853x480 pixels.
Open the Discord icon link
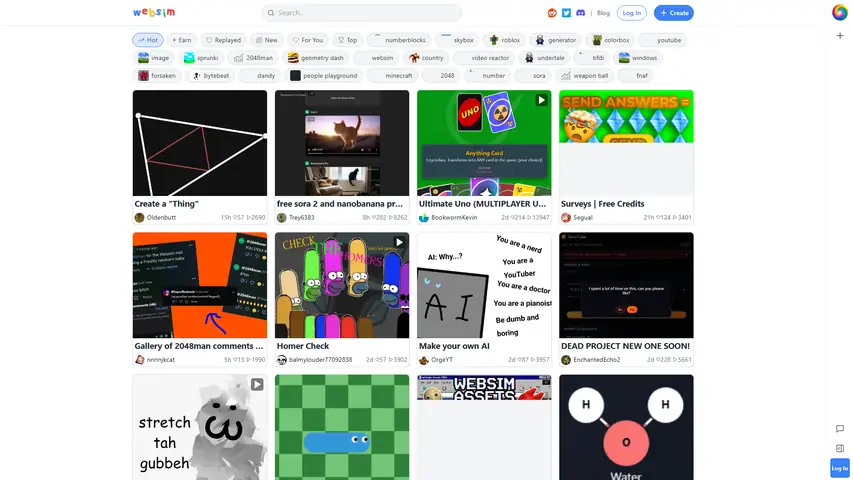point(580,13)
